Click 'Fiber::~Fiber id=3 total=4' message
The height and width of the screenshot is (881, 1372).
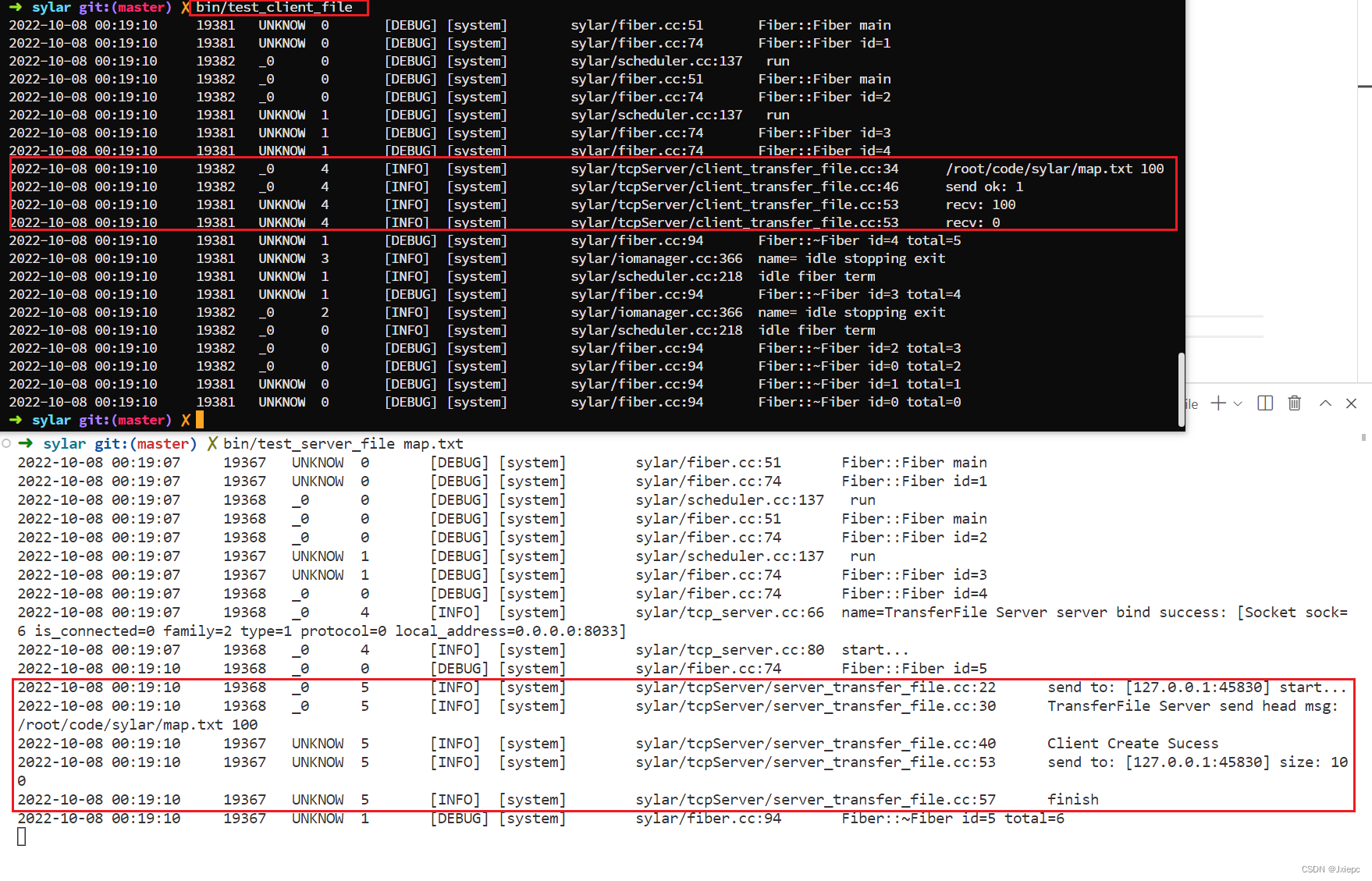coord(859,294)
